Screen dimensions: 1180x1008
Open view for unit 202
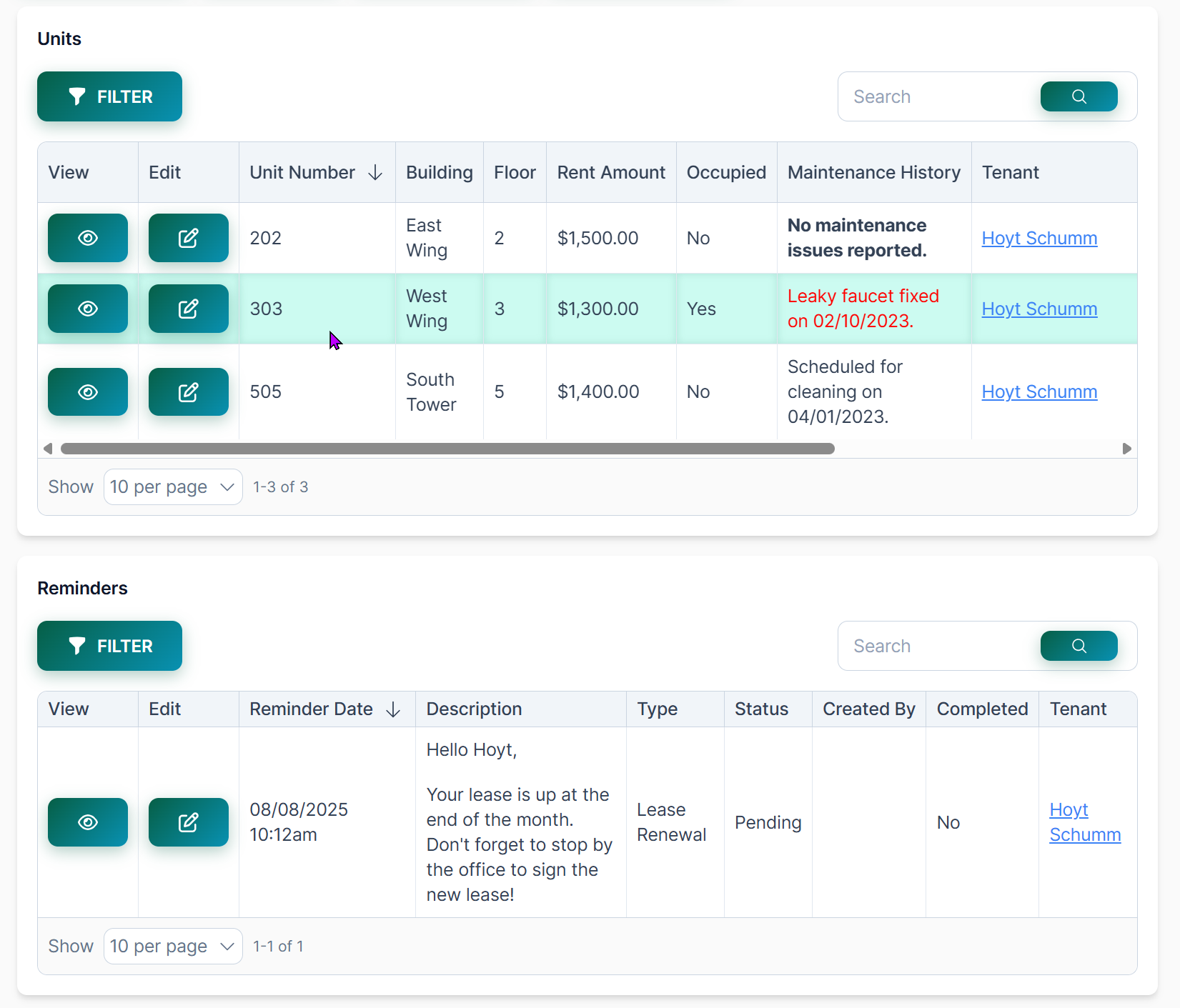pos(87,238)
